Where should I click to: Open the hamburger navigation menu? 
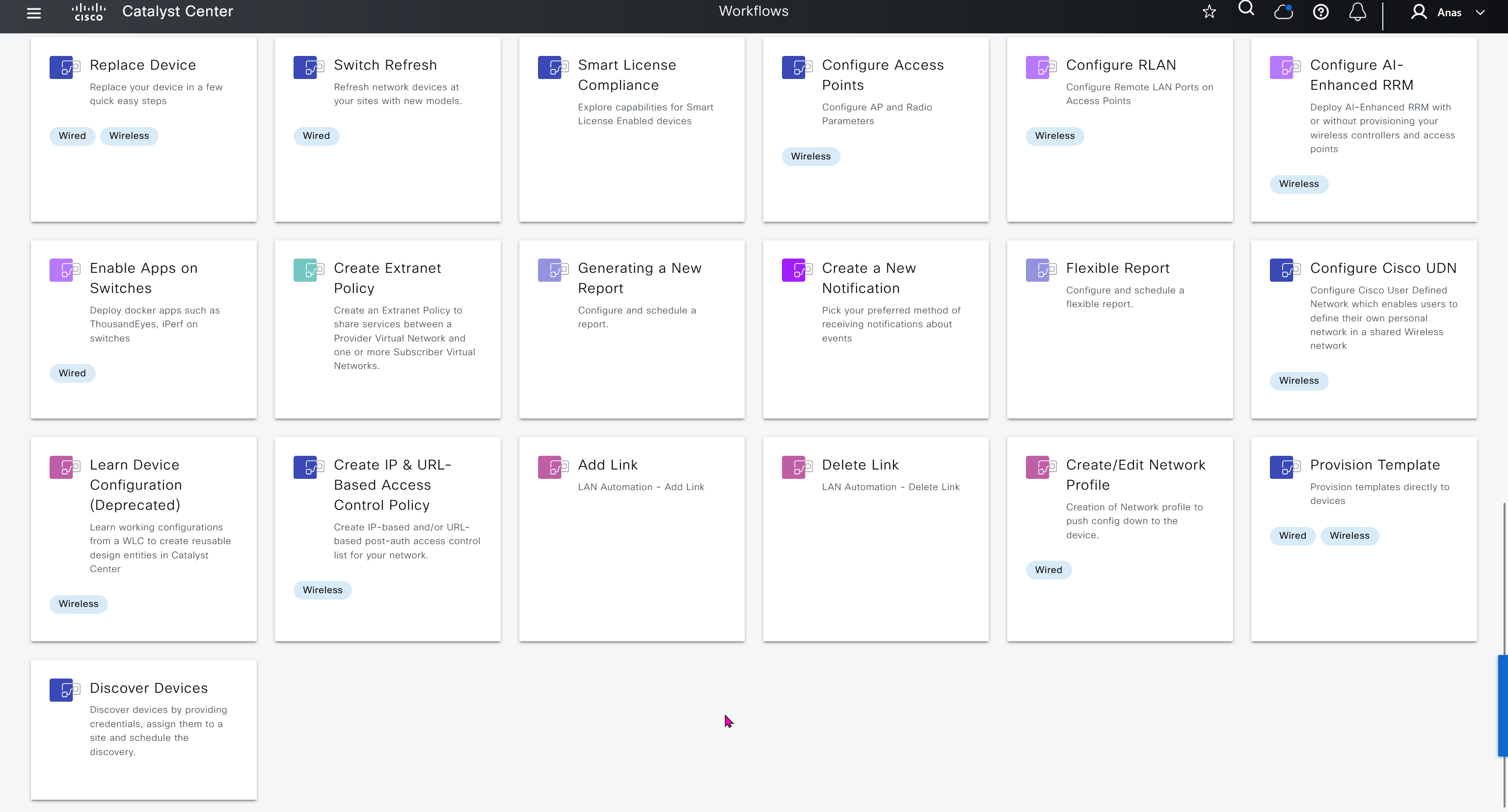(x=34, y=13)
